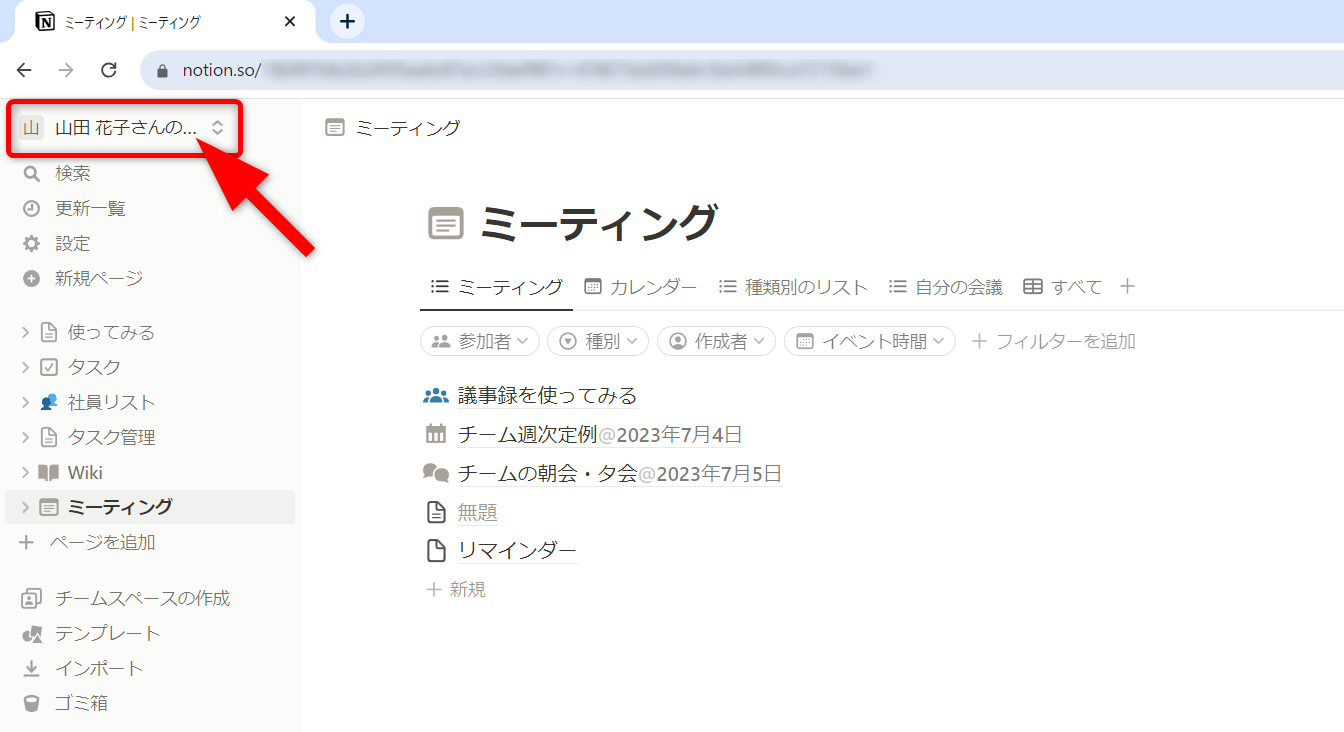
Task: Click the updates clock icon
Action: click(31, 209)
